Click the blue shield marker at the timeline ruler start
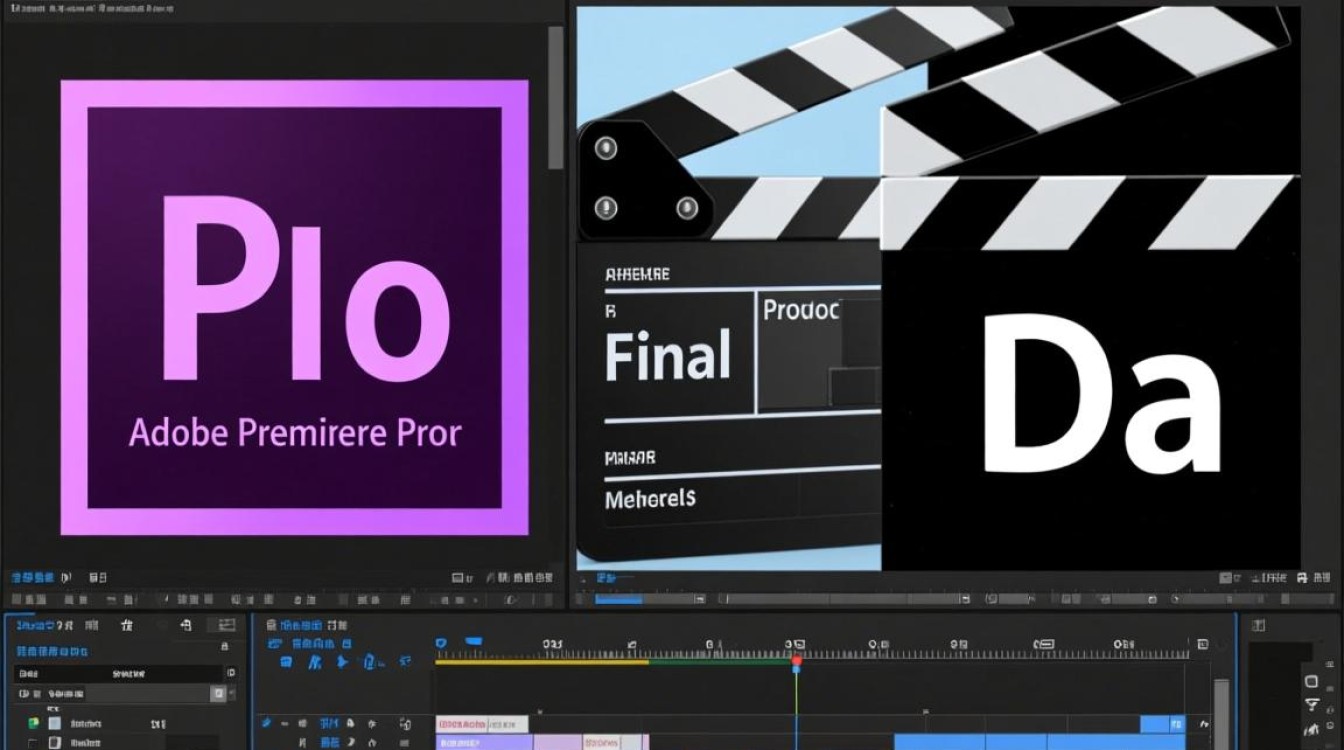 coord(441,644)
